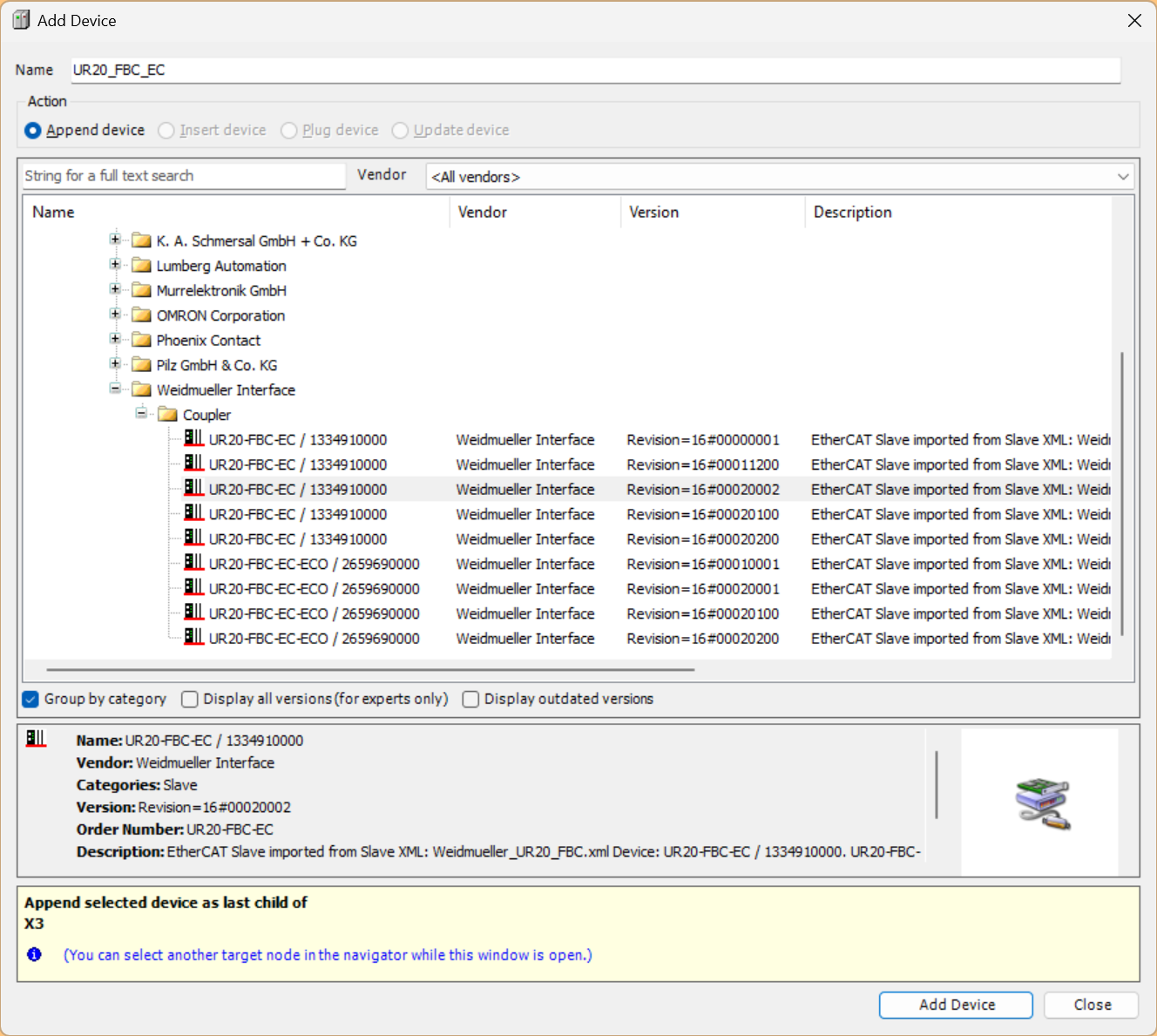The width and height of the screenshot is (1157, 1036).
Task: Click the details panel vertical scrollbar
Action: (x=937, y=784)
